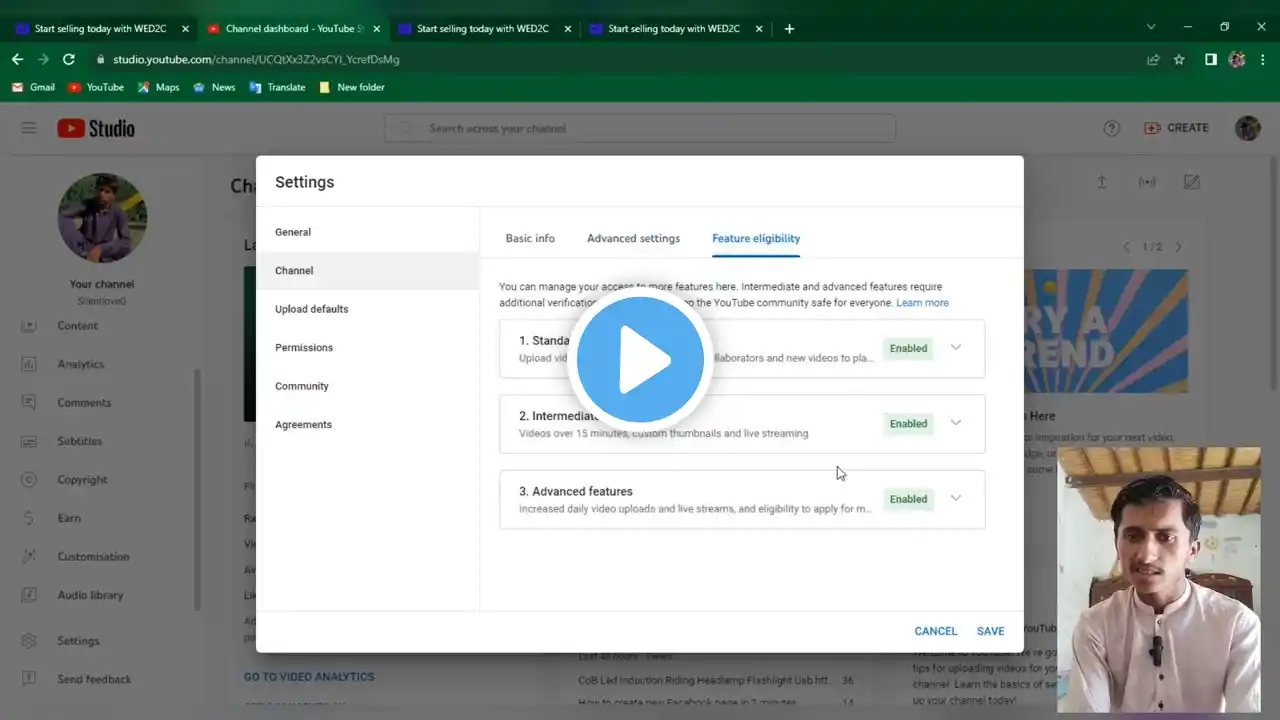Open the Chrome three-dot menu

[1263, 60]
